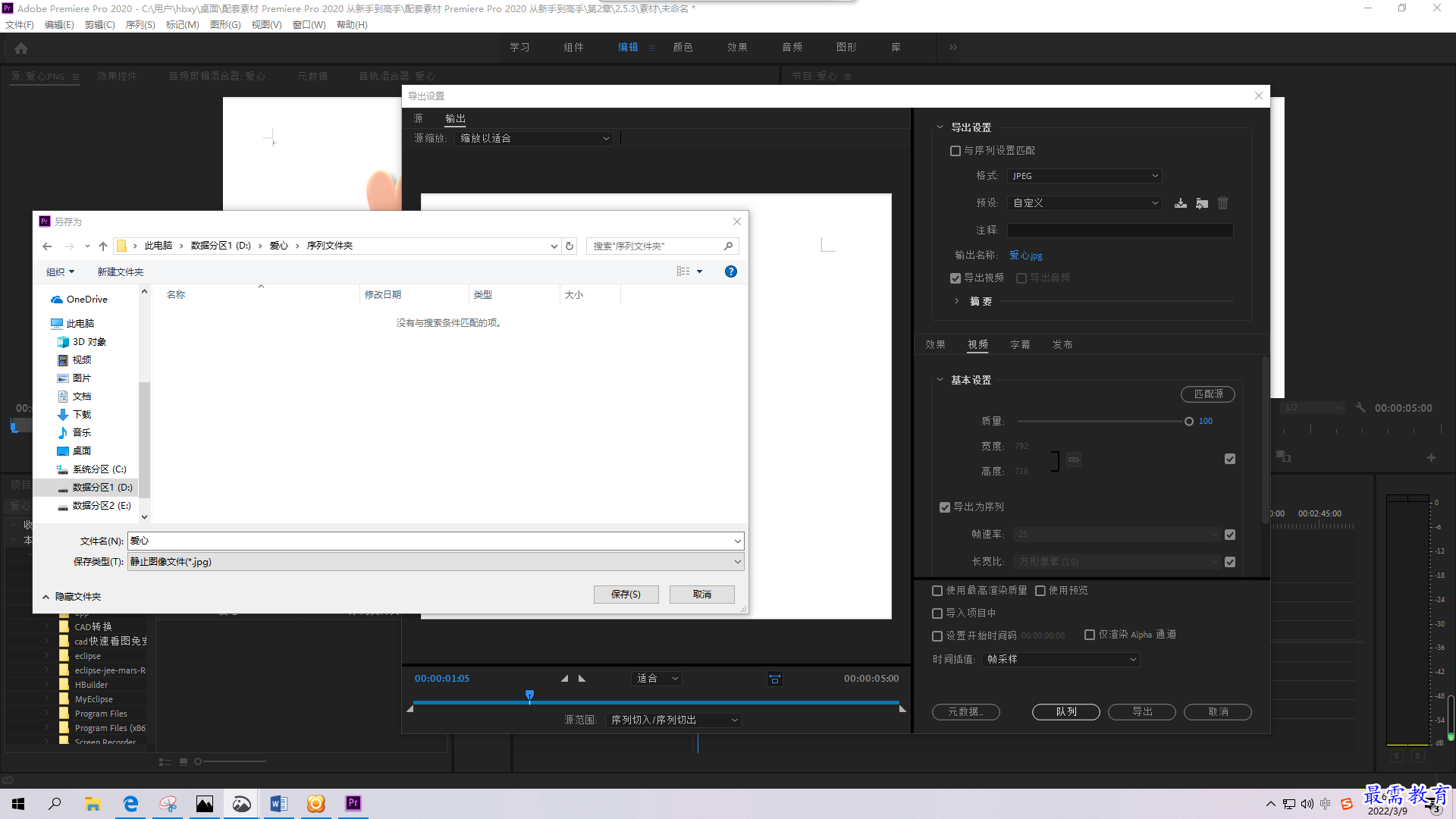Click Cancel in the Save As dialog
1456x819 pixels.
tap(701, 595)
